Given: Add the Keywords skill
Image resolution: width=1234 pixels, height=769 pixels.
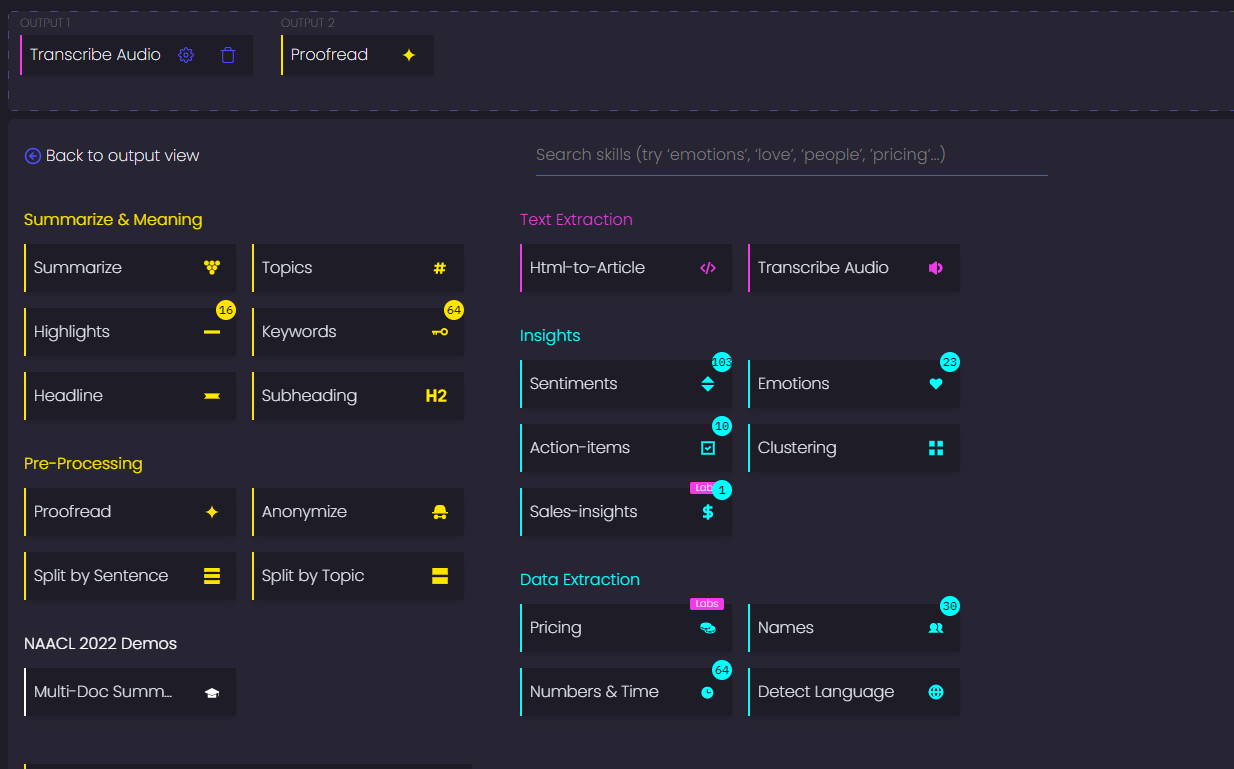Looking at the screenshot, I should click(358, 332).
